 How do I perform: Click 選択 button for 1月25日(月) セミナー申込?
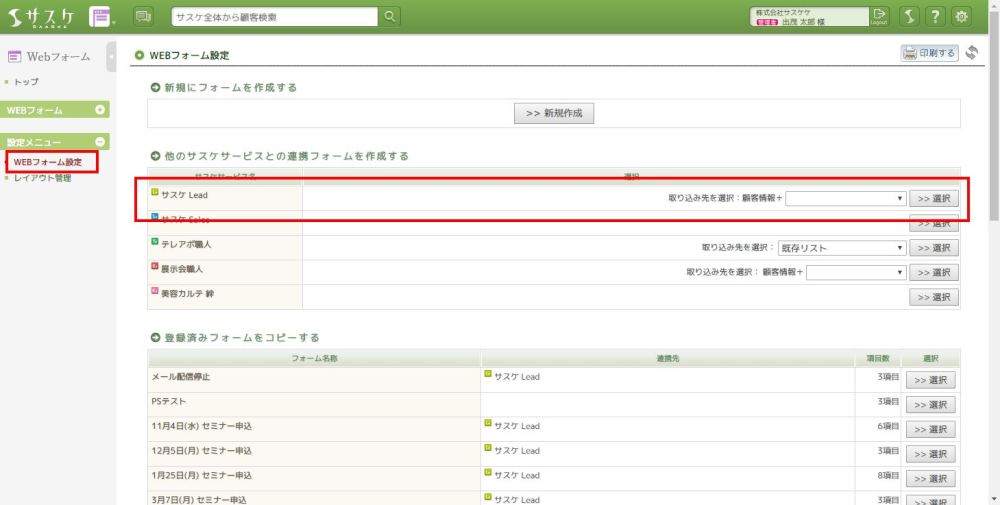coord(930,479)
